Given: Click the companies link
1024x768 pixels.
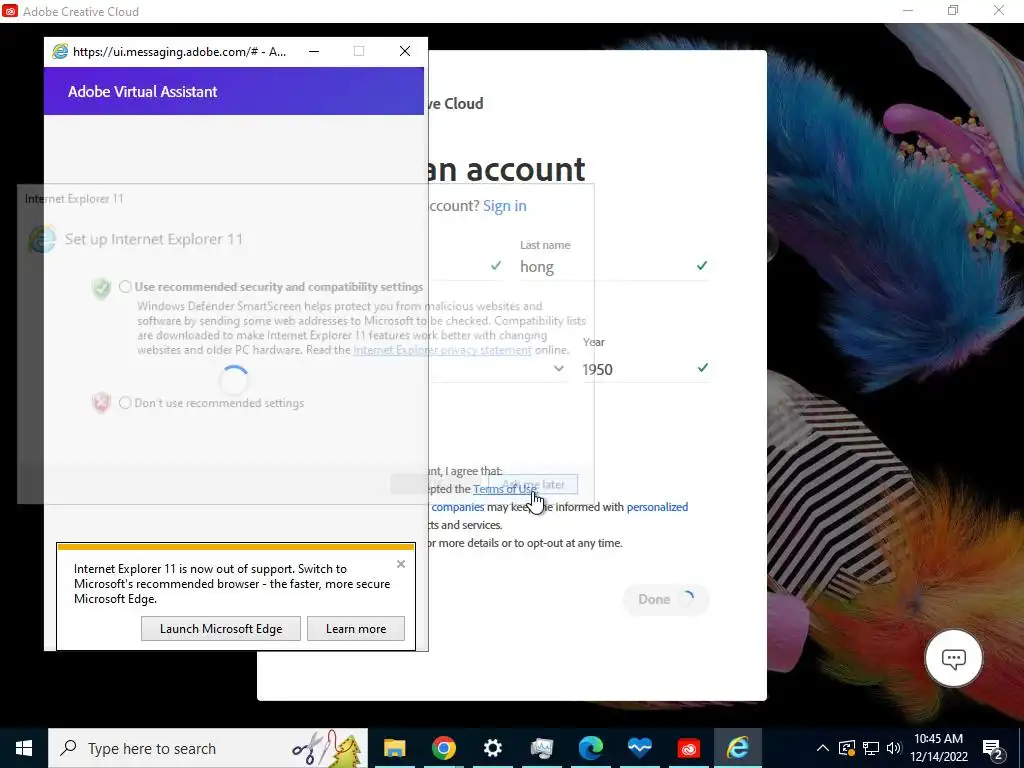Looking at the screenshot, I should [458, 507].
